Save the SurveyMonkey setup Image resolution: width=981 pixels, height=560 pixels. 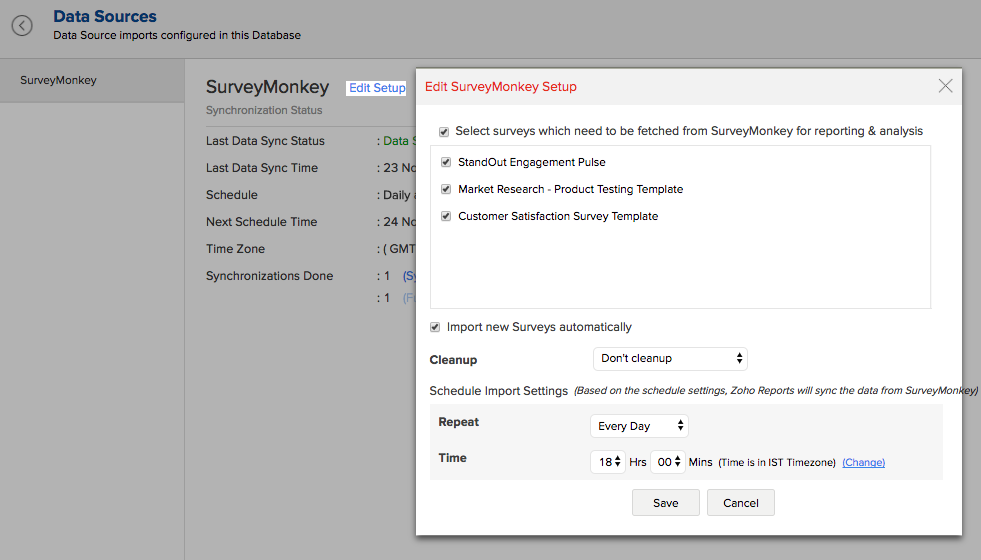pos(666,502)
